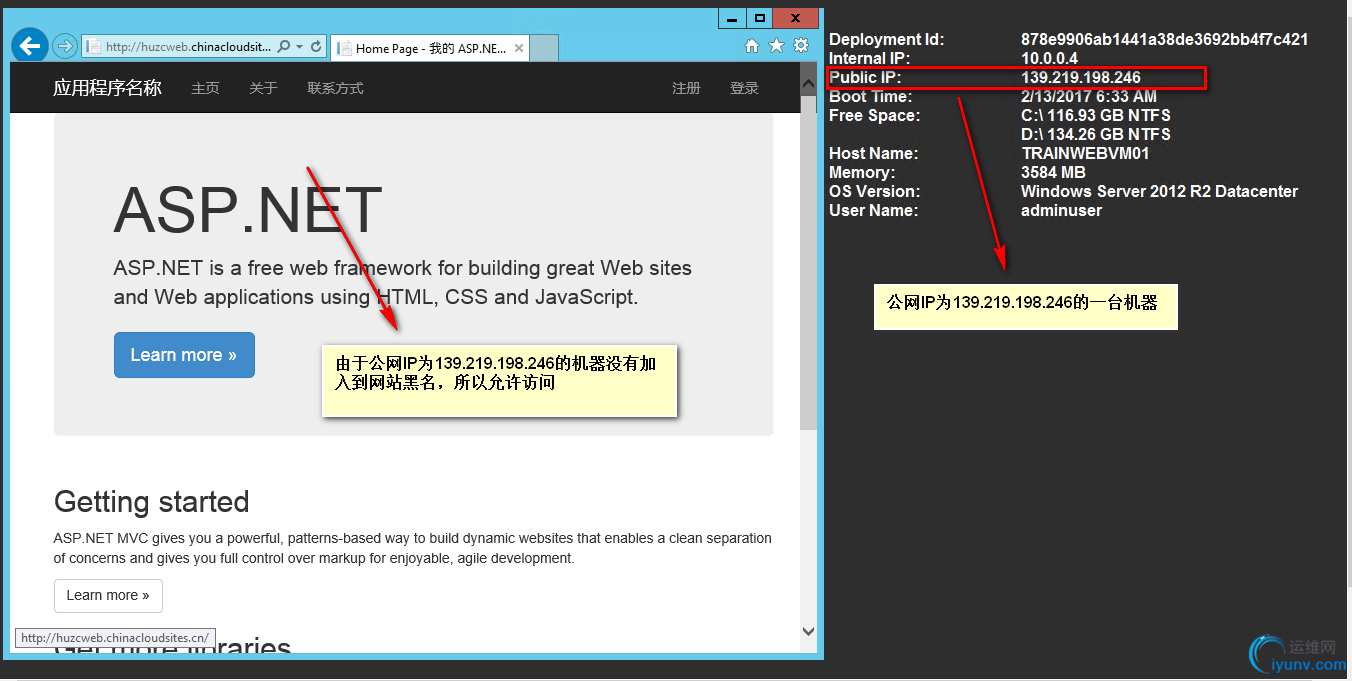
Task: Click the page scrollbar down arrow
Action: [808, 631]
